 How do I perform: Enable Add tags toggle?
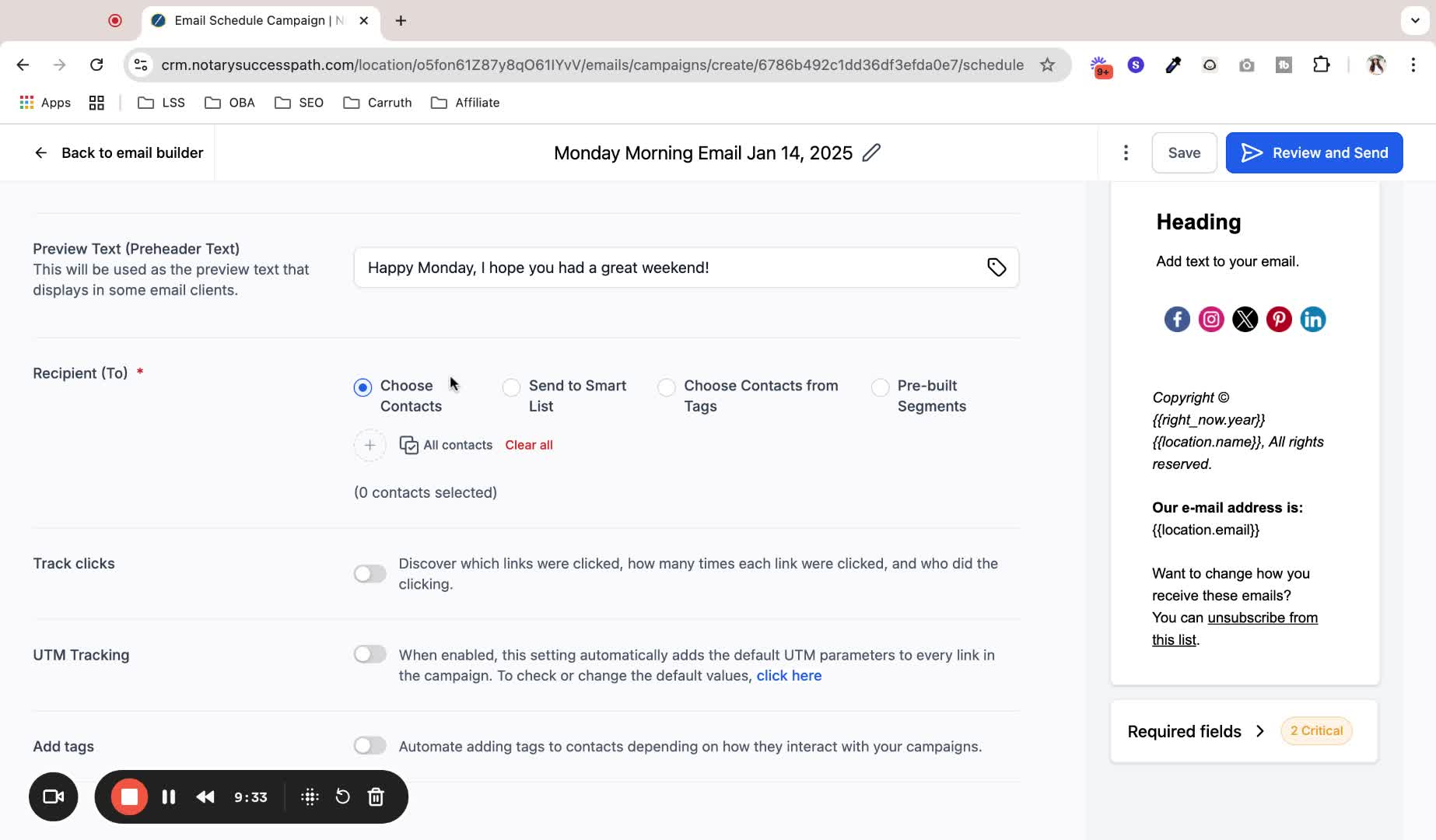[x=370, y=745]
